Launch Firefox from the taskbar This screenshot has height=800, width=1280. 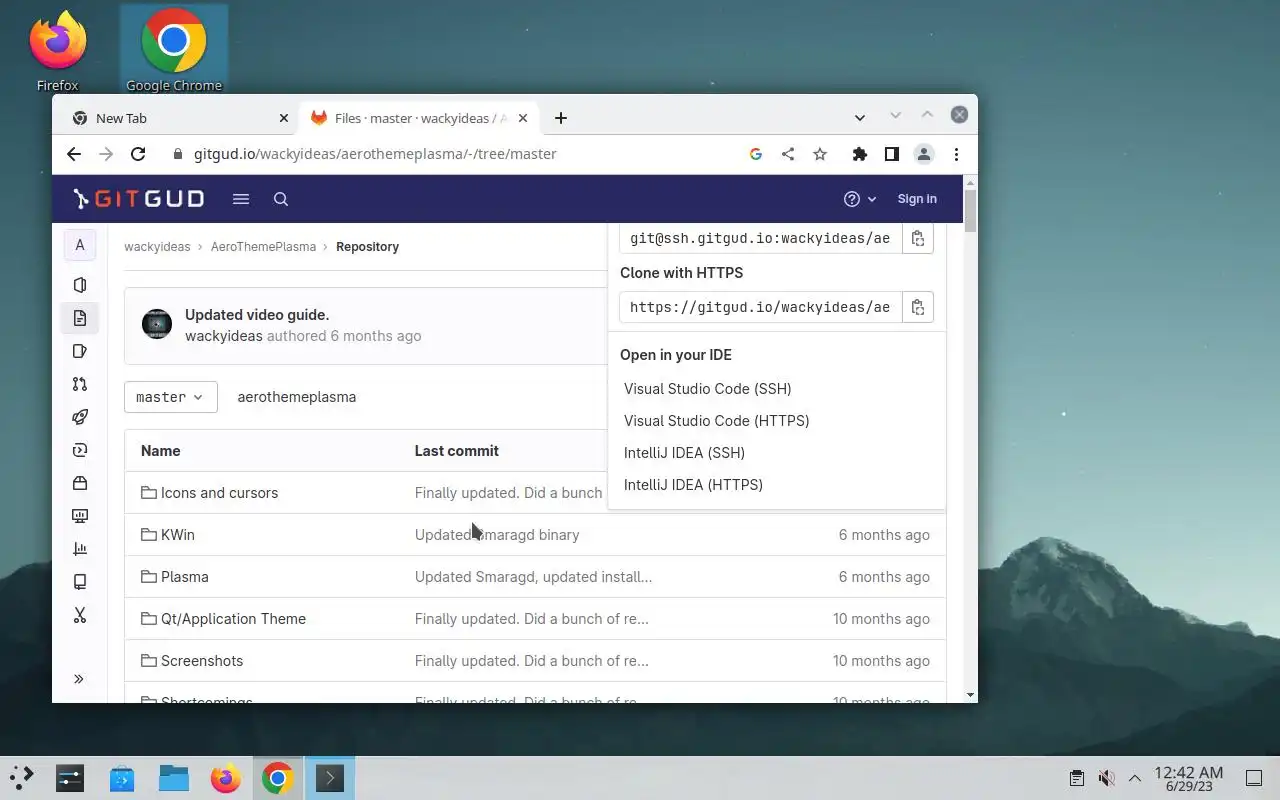pyautogui.click(x=226, y=778)
